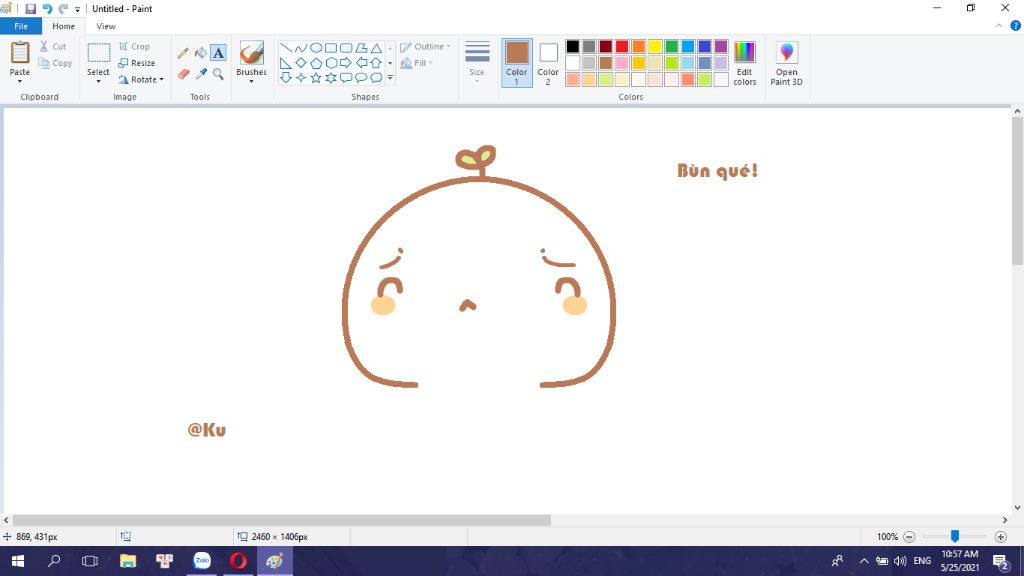The width and height of the screenshot is (1024, 576).
Task: Open Windows Start menu
Action: (18, 561)
